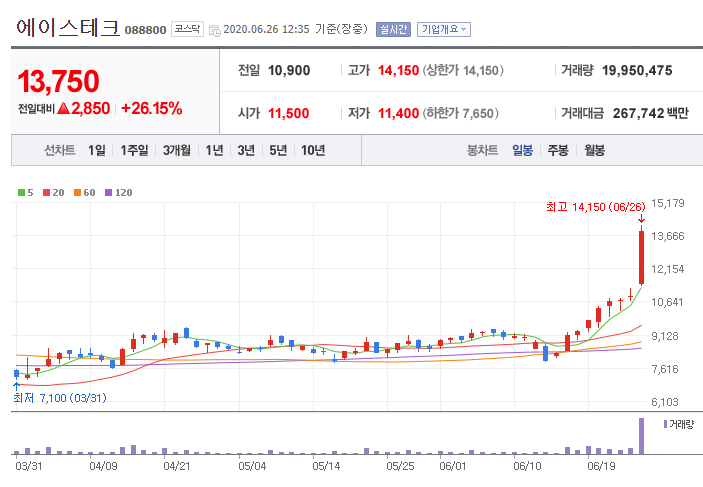Click the 상한가 14,150 text
Screen dimensions: 703x487
point(463,70)
